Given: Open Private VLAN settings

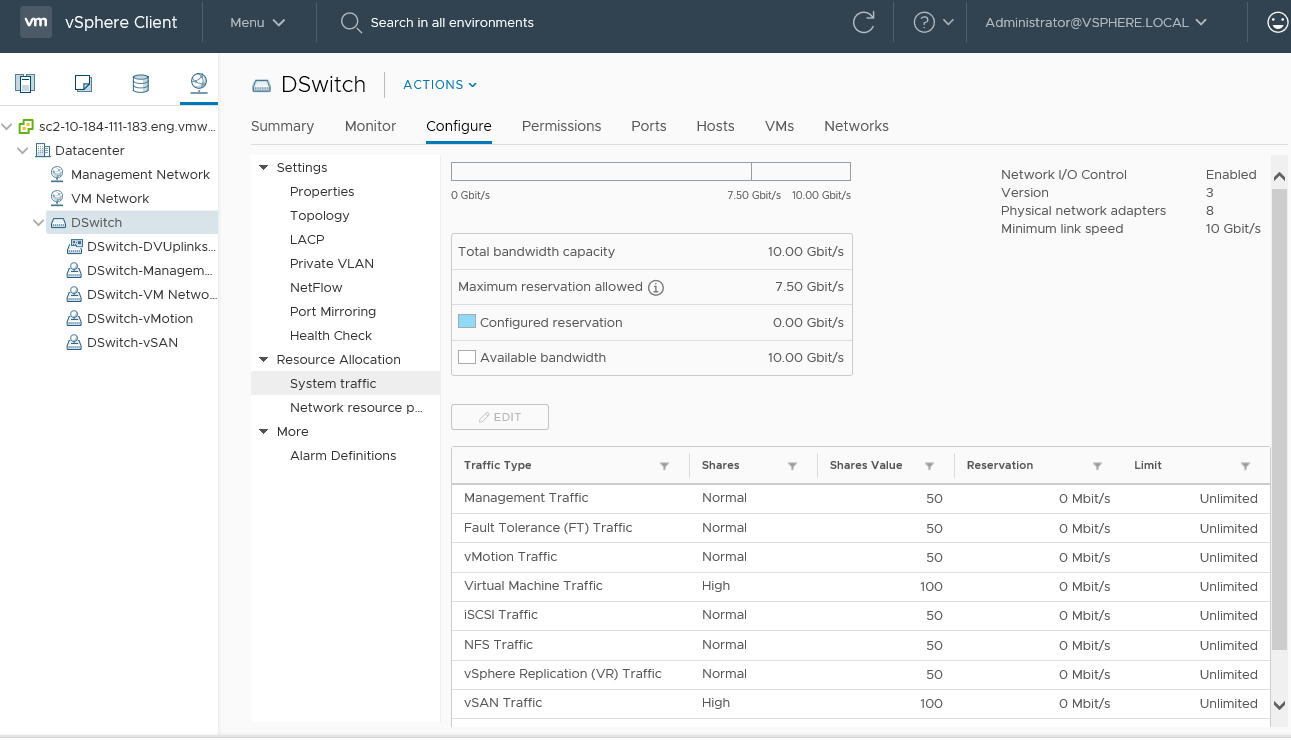Looking at the screenshot, I should pyautogui.click(x=332, y=264).
